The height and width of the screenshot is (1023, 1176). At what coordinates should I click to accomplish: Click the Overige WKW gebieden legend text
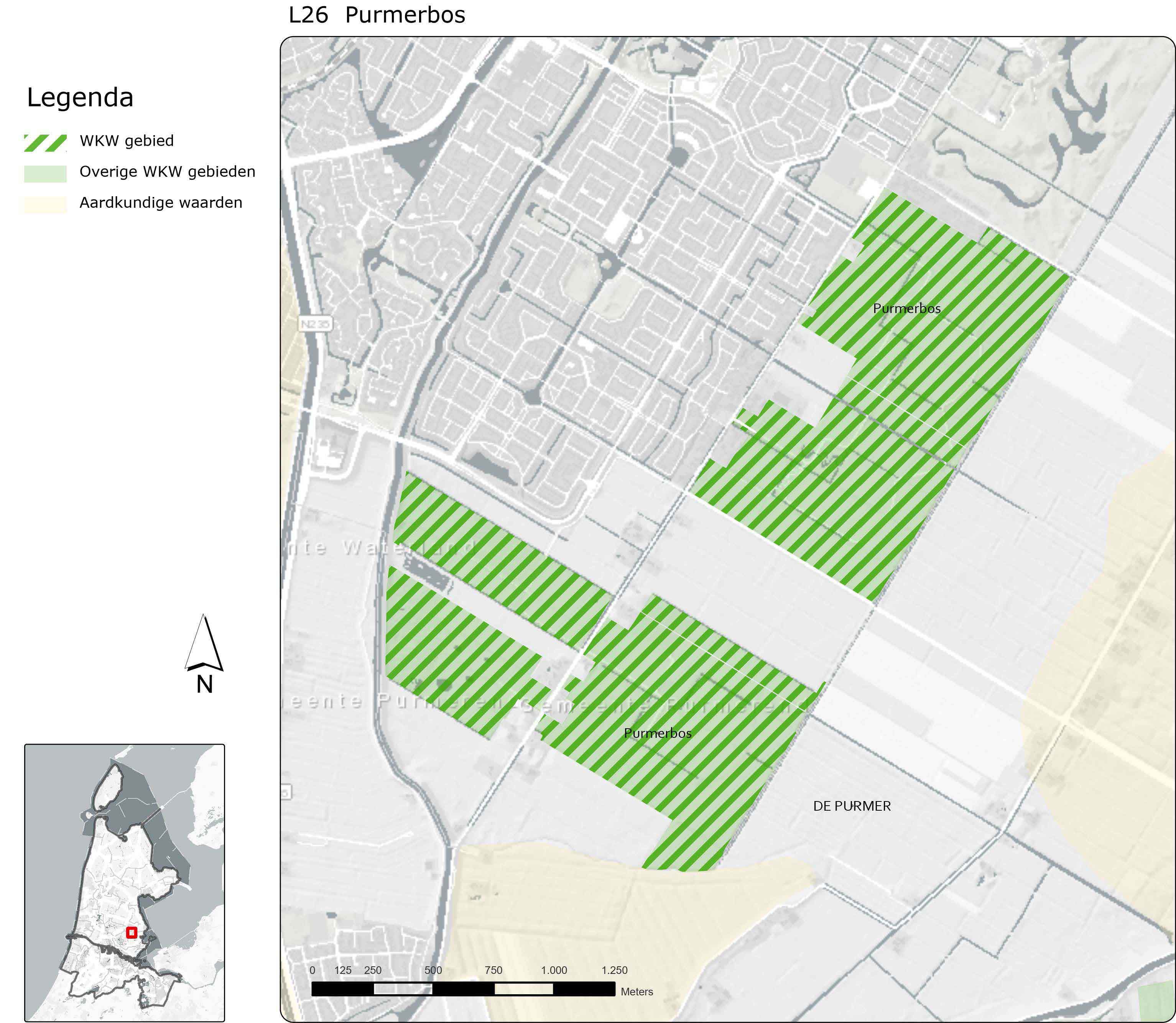pos(167,172)
